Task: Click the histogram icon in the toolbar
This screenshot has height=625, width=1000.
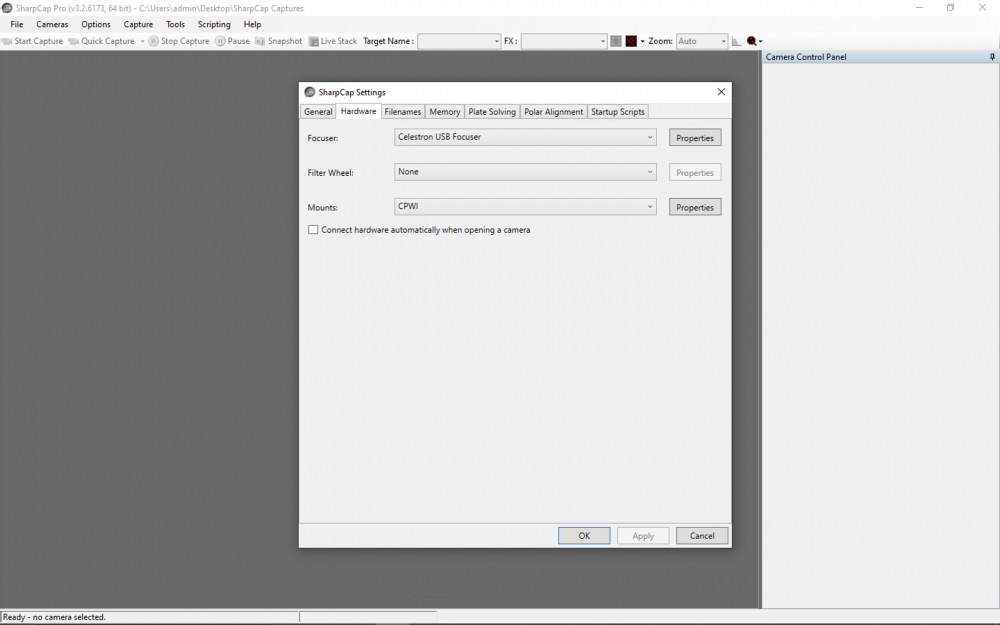Action: click(x=735, y=41)
